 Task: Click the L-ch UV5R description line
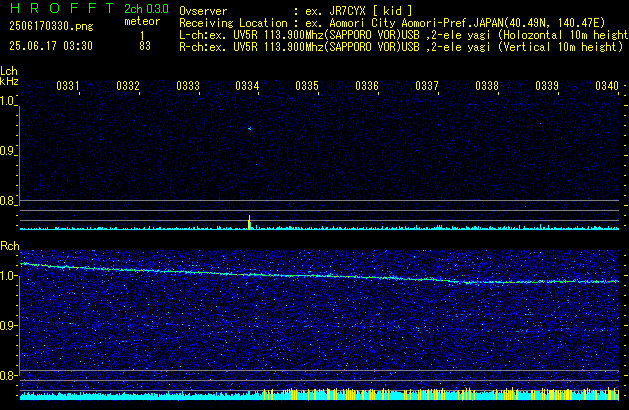[x=404, y=35]
